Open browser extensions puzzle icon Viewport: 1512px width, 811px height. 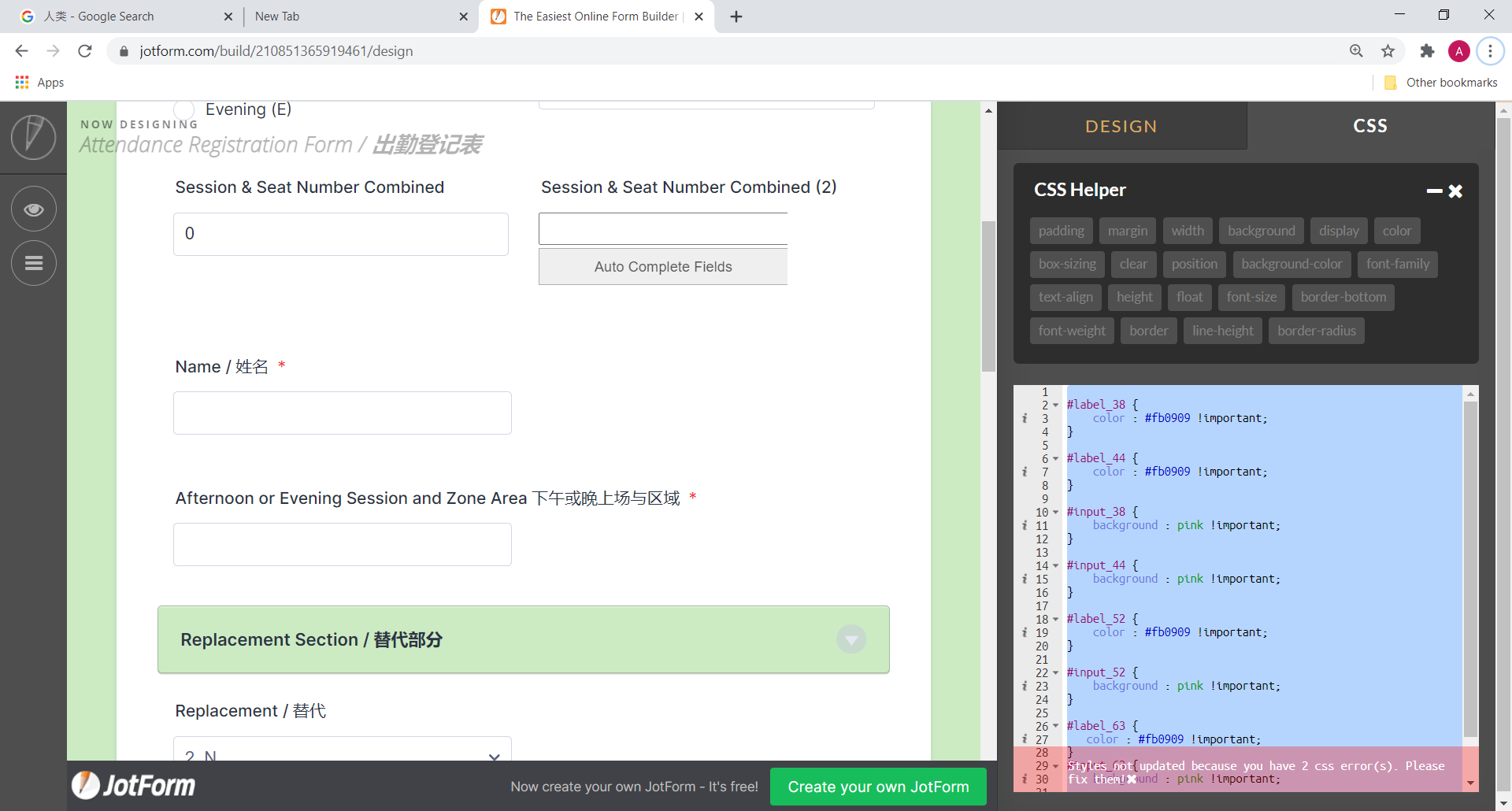point(1427,51)
